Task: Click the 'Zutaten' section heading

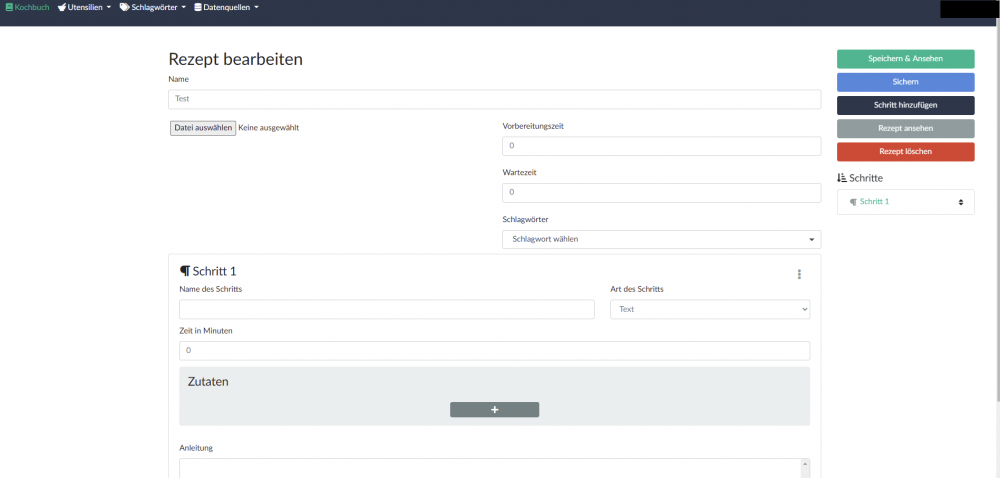Action: click(208, 382)
